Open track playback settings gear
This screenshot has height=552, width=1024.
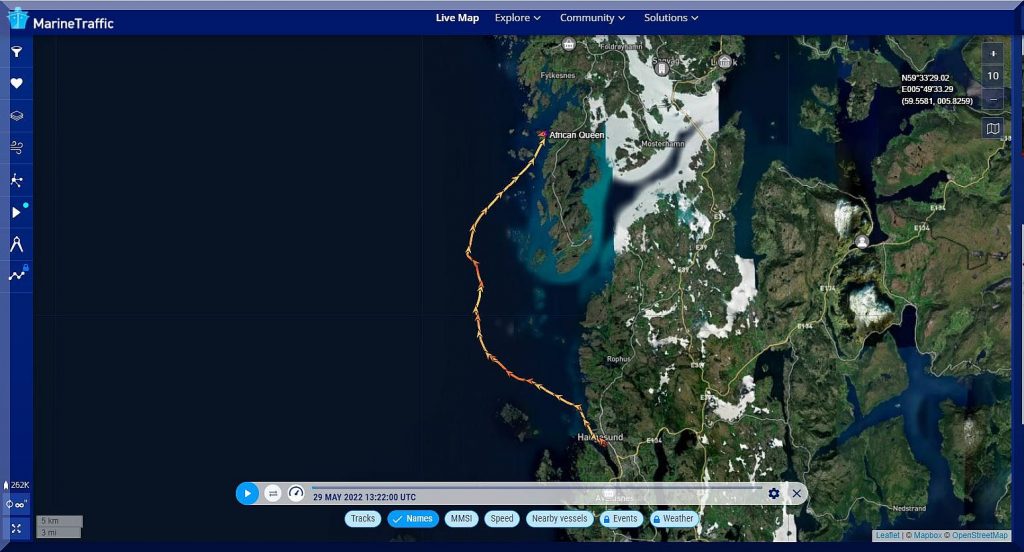(x=773, y=493)
